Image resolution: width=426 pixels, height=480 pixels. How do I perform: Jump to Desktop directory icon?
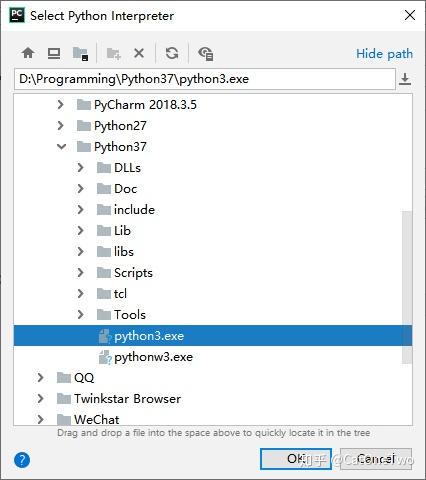point(54,53)
